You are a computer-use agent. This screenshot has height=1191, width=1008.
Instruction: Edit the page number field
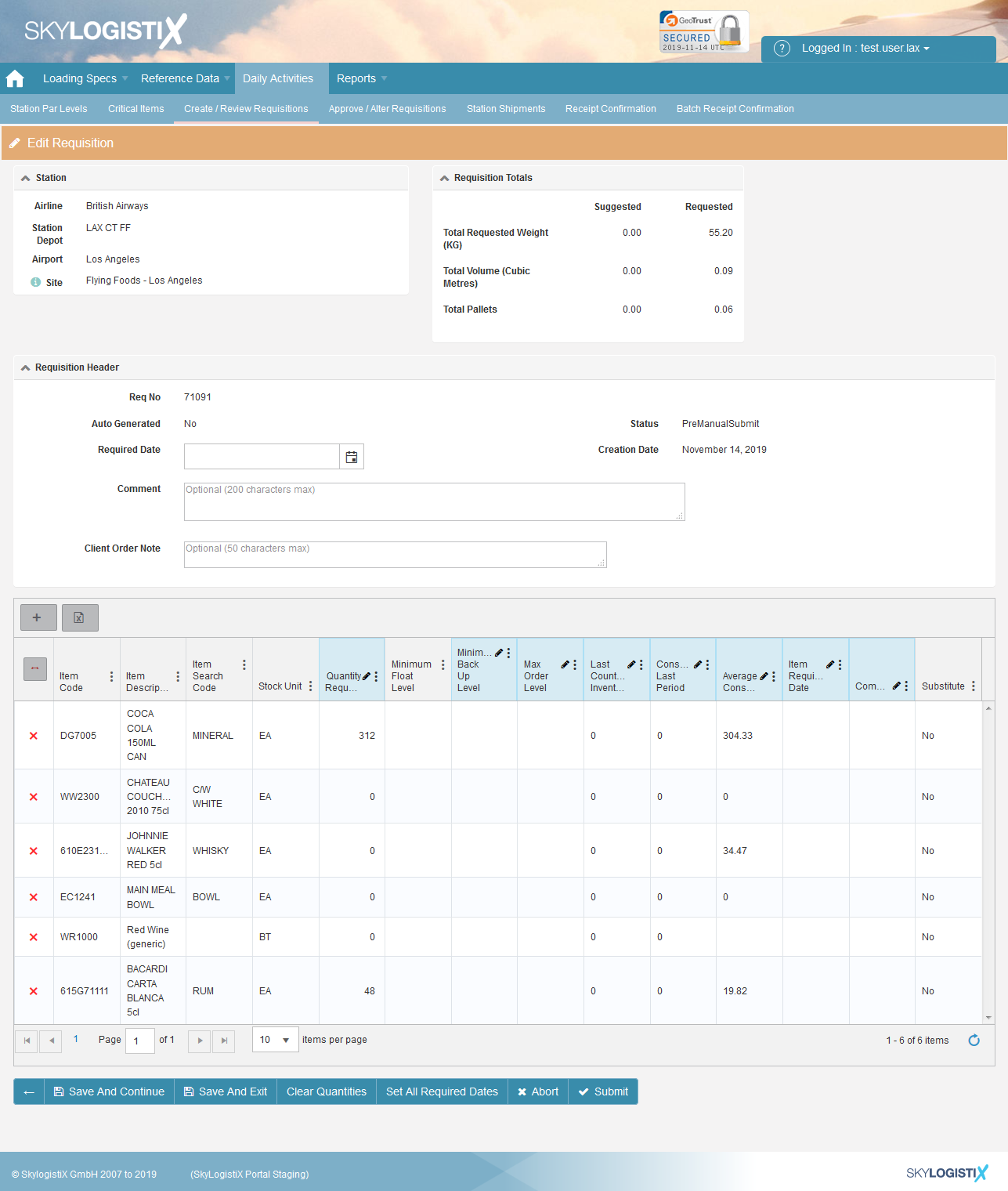[140, 1041]
